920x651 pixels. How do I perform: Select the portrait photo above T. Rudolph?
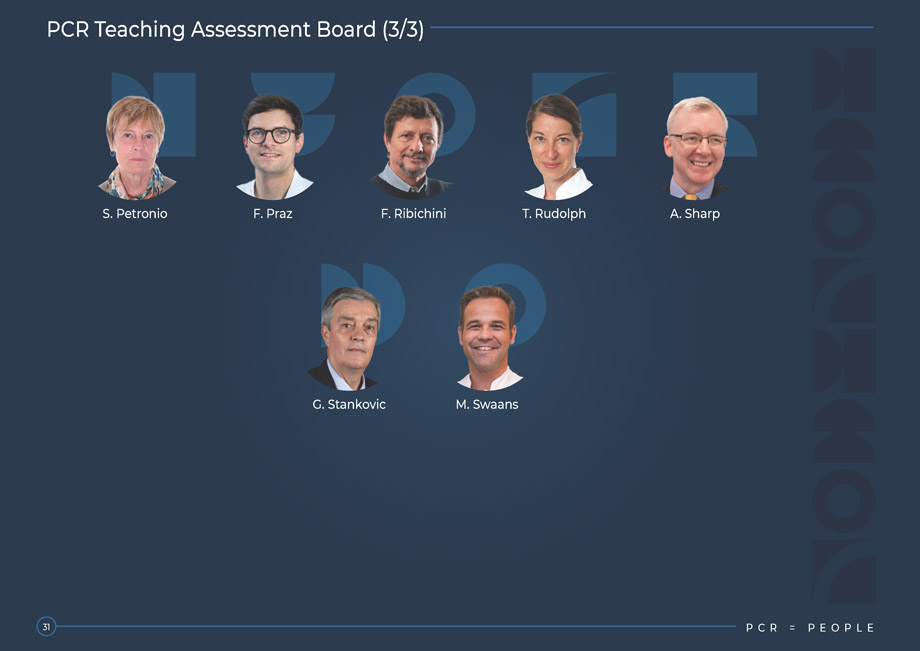[554, 147]
